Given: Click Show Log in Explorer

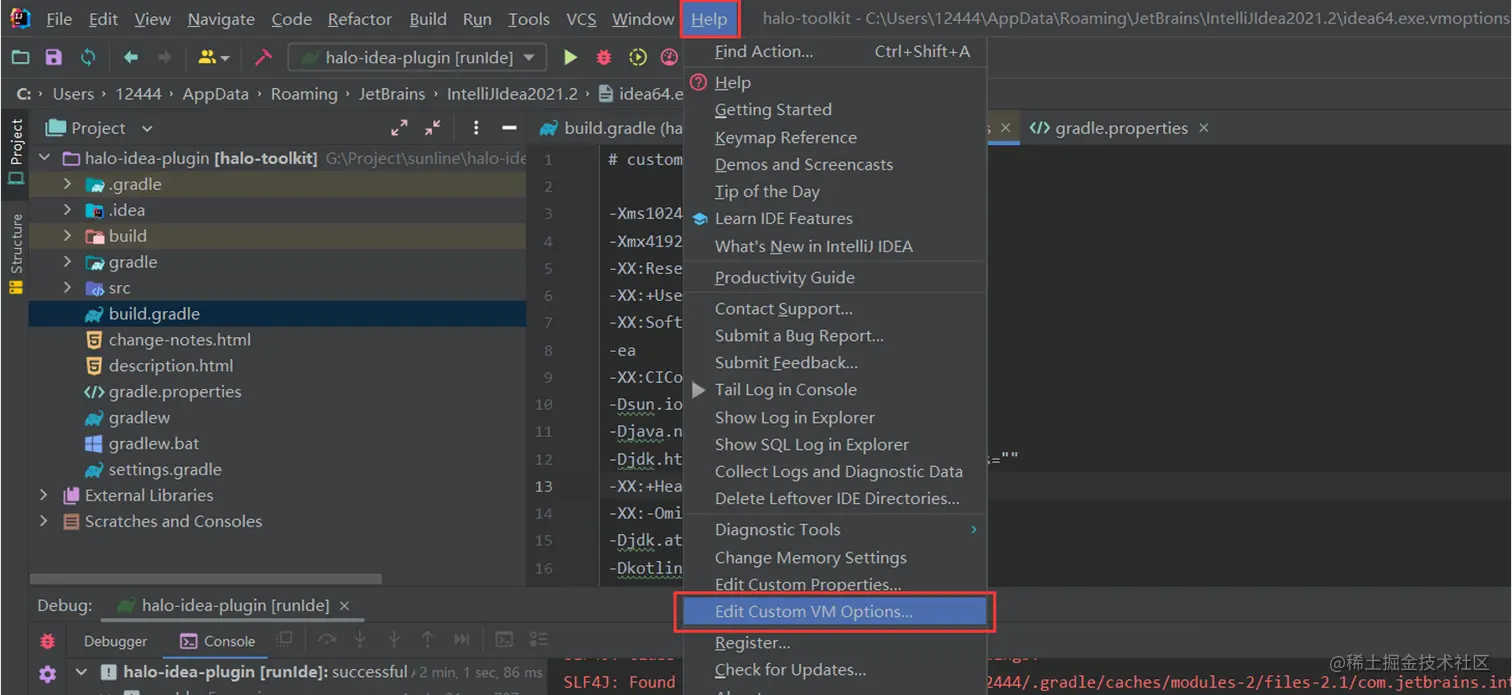Looking at the screenshot, I should pos(835,417).
